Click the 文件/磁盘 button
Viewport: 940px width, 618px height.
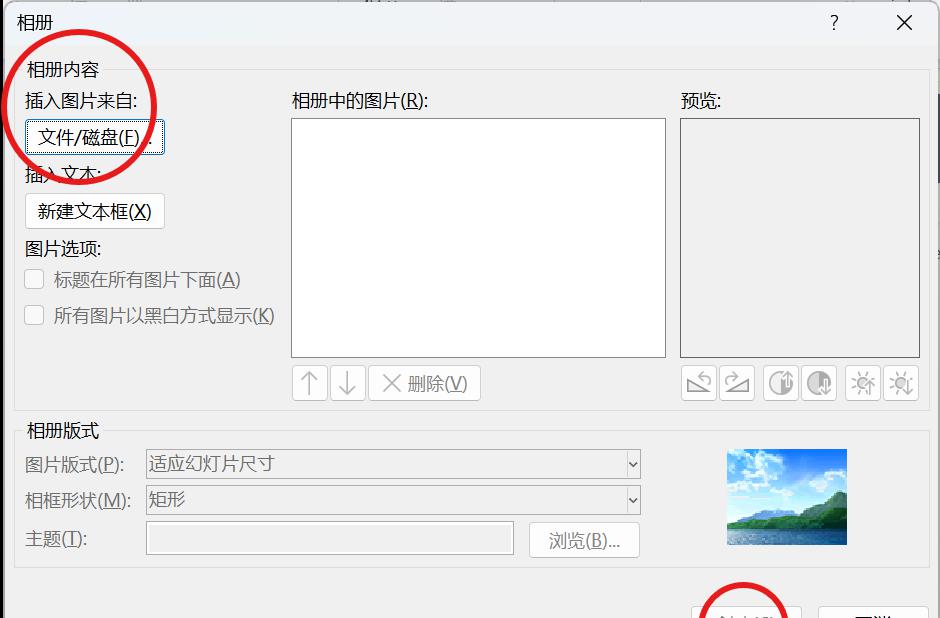tap(93, 138)
